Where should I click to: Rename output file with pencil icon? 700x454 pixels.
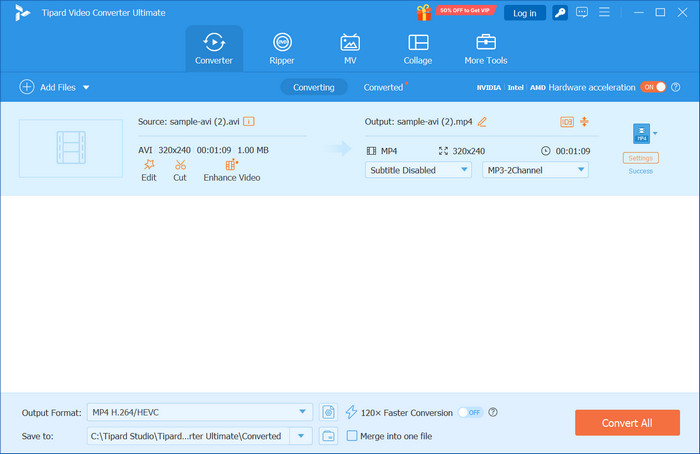click(x=482, y=122)
